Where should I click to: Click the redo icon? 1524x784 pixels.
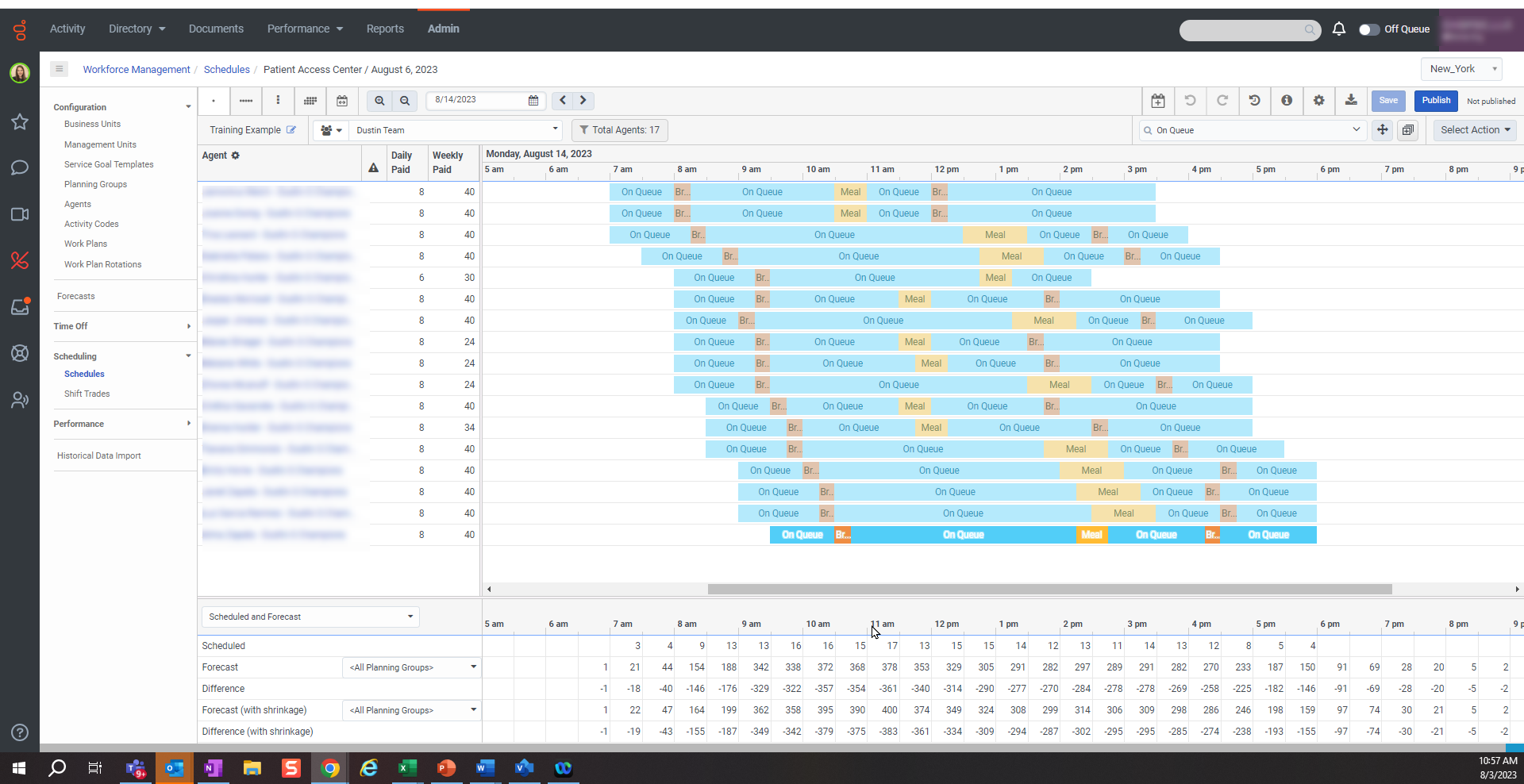[x=1222, y=101]
